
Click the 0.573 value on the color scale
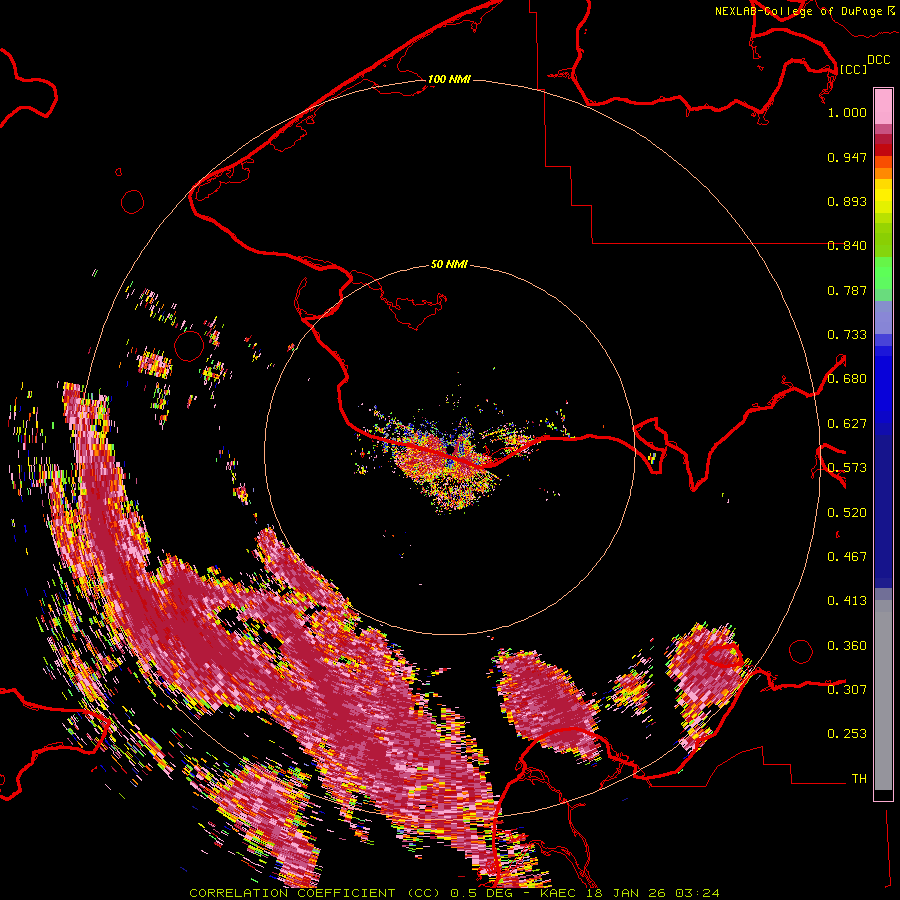(x=847, y=468)
